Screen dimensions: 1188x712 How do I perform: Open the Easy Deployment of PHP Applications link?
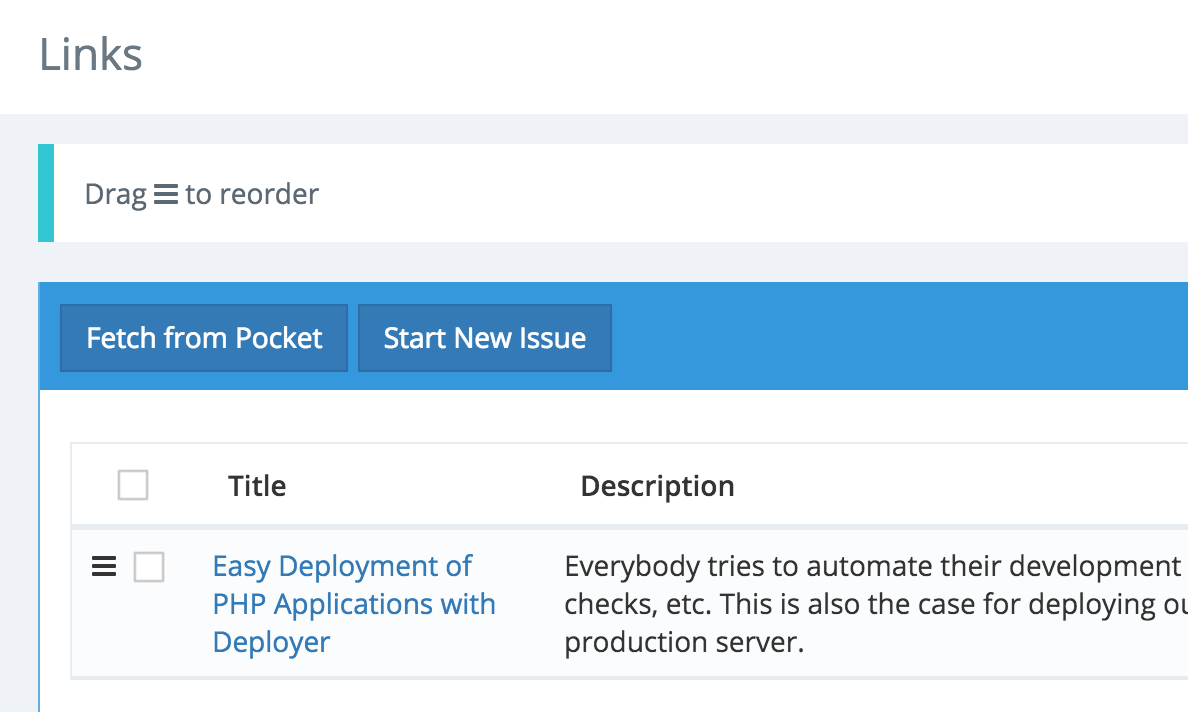tap(342, 567)
